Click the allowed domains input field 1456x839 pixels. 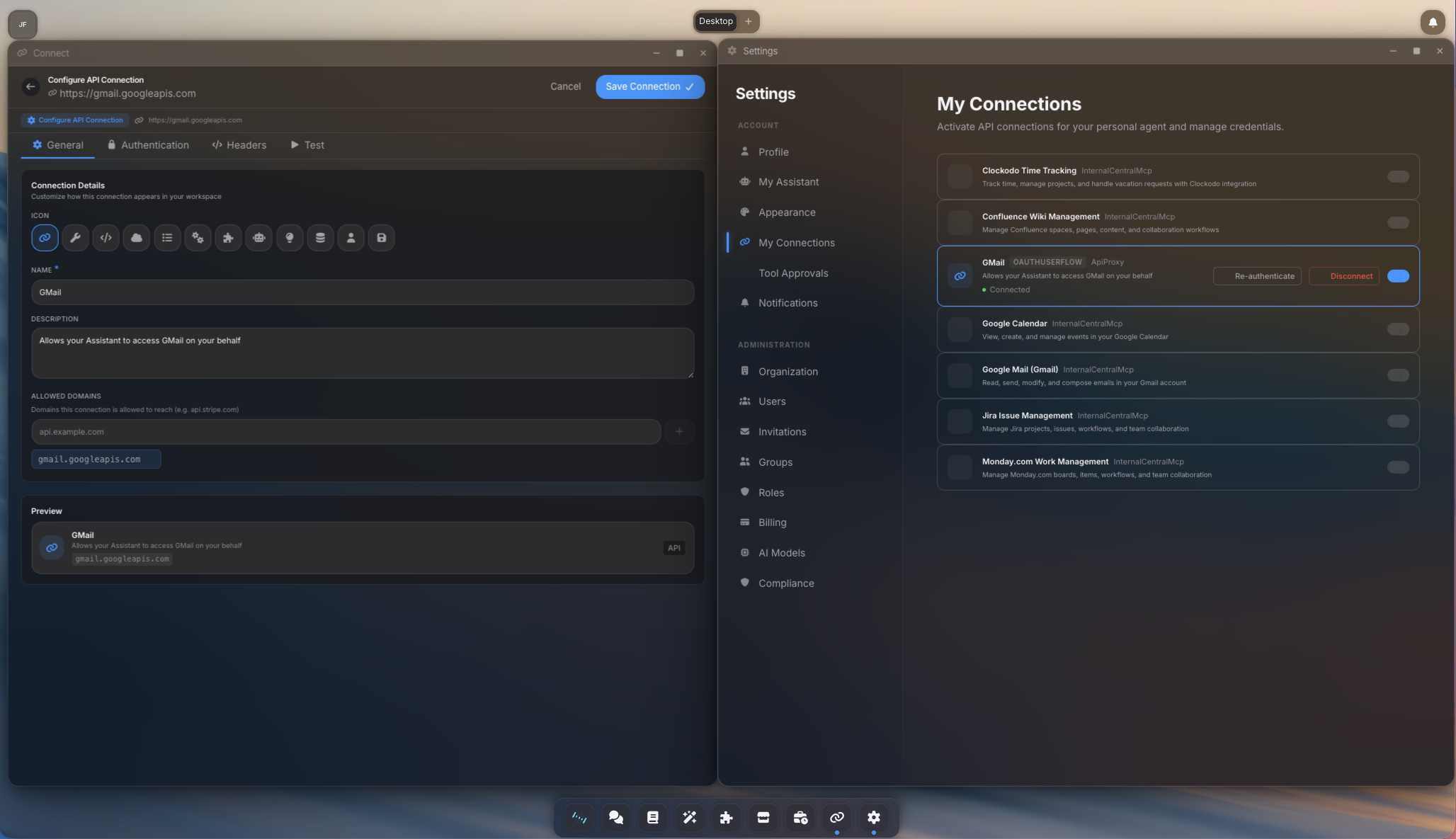pyautogui.click(x=346, y=432)
